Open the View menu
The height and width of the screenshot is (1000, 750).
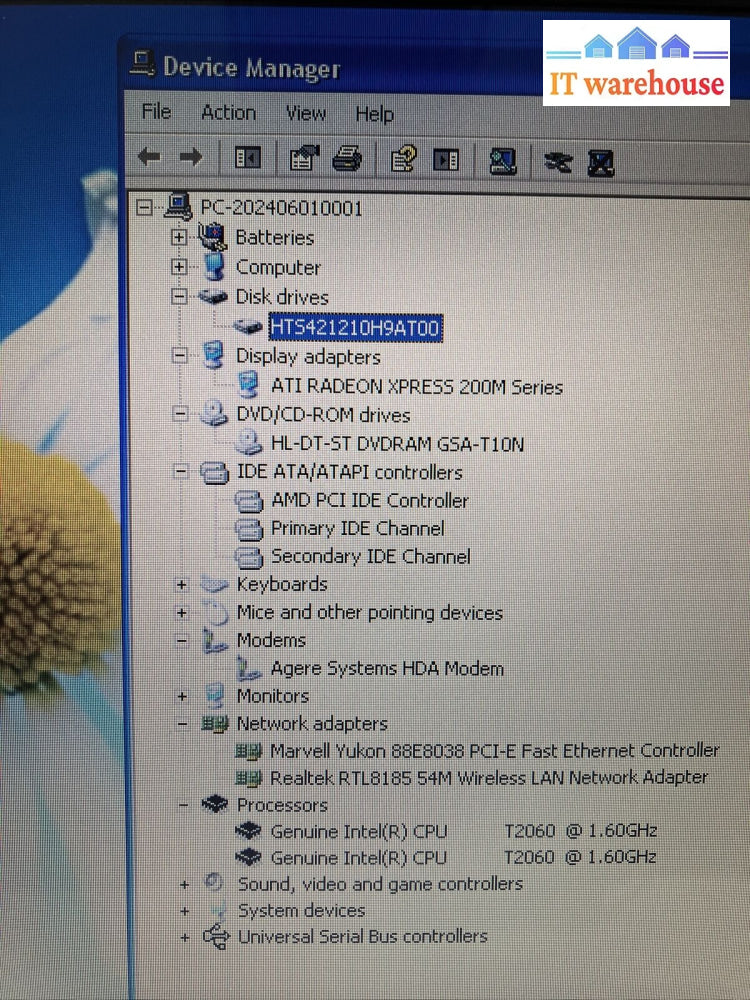tap(305, 114)
